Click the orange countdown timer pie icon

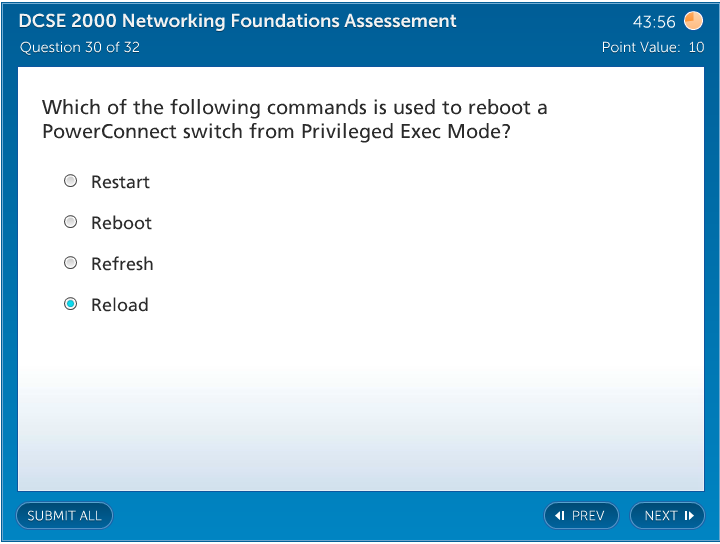[x=693, y=21]
